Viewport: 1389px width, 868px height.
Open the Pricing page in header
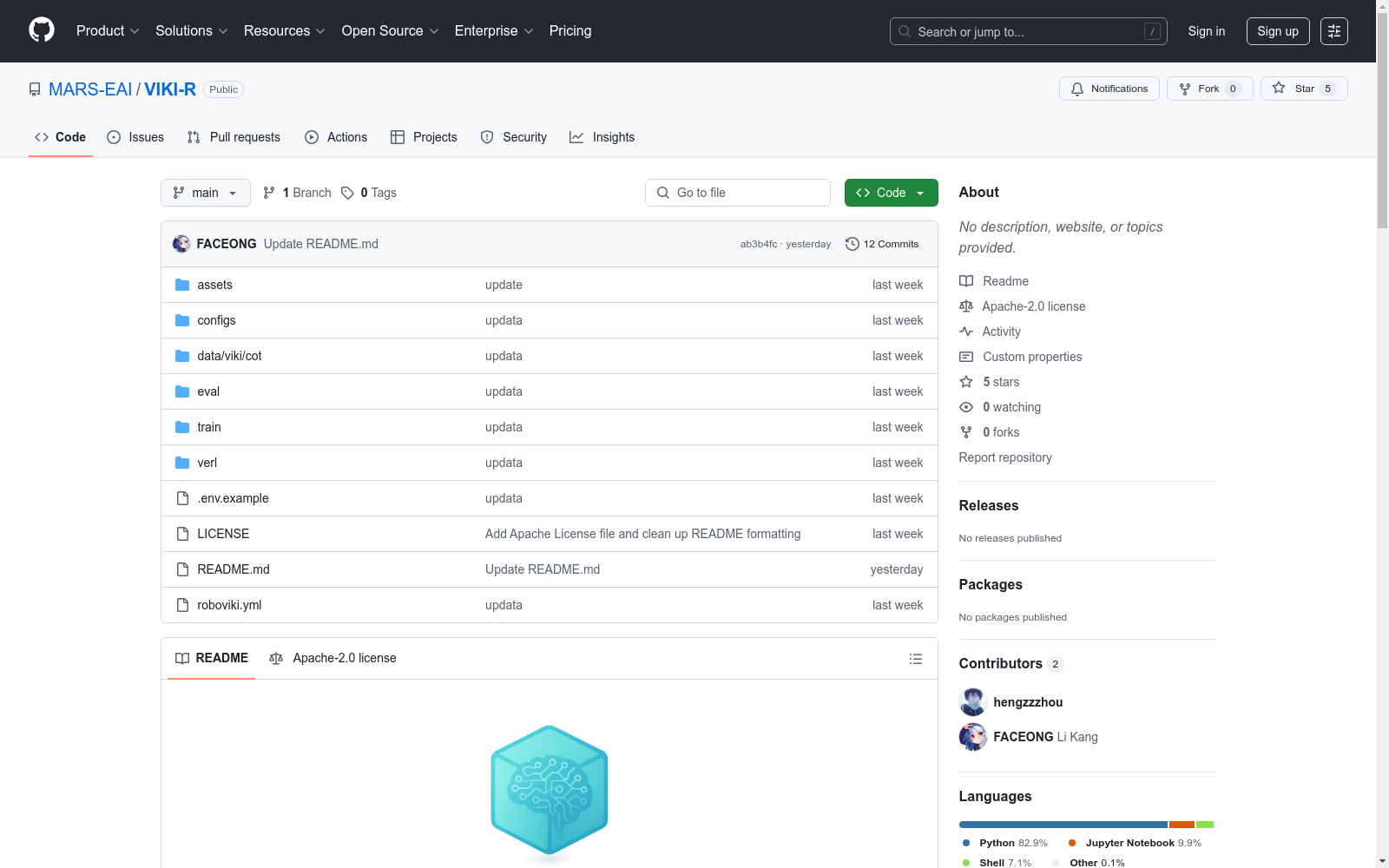tap(570, 31)
